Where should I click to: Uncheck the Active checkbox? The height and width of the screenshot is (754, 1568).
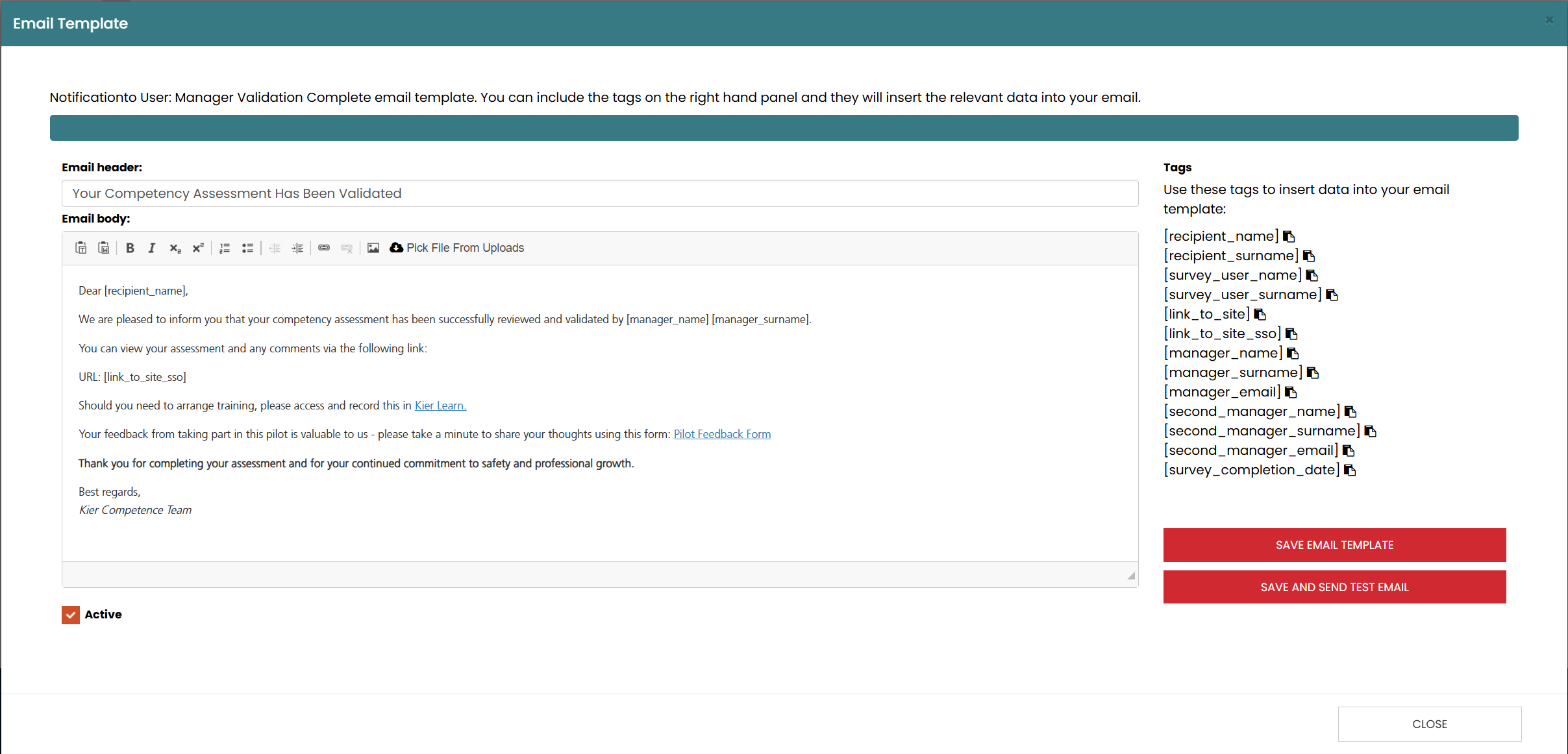71,614
